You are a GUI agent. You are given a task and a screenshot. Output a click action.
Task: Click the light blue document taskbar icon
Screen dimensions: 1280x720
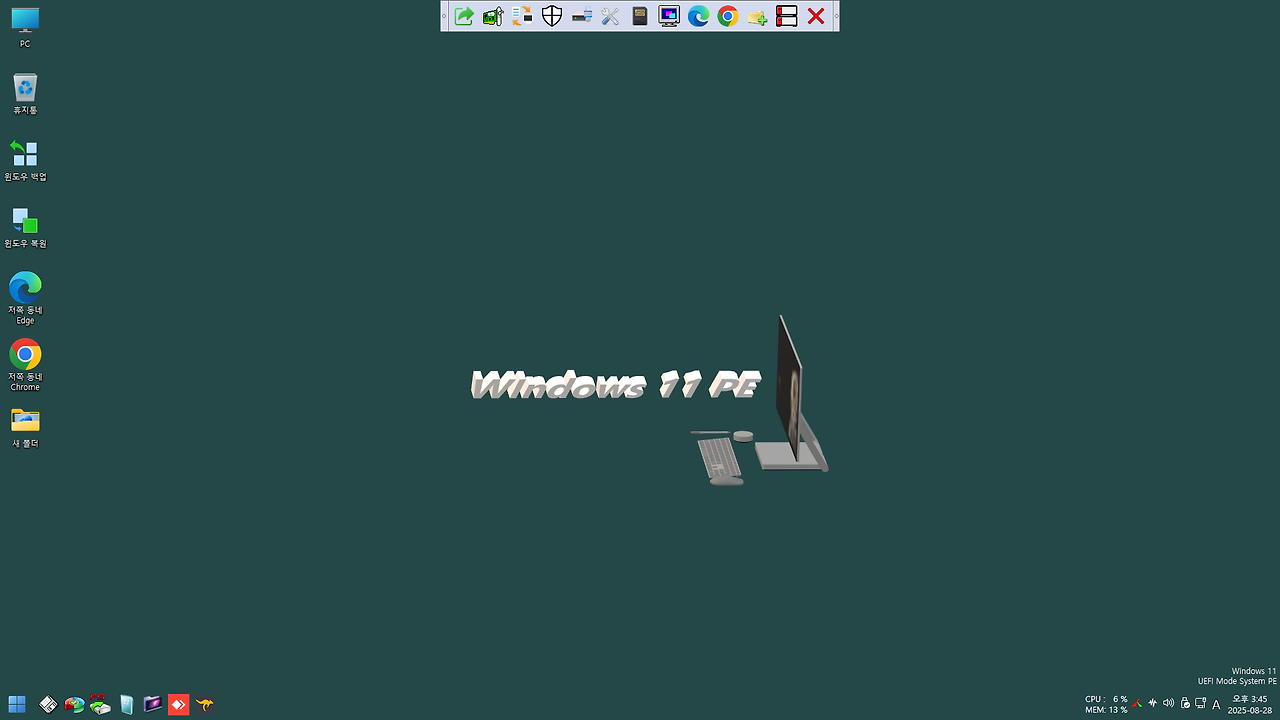[126, 704]
